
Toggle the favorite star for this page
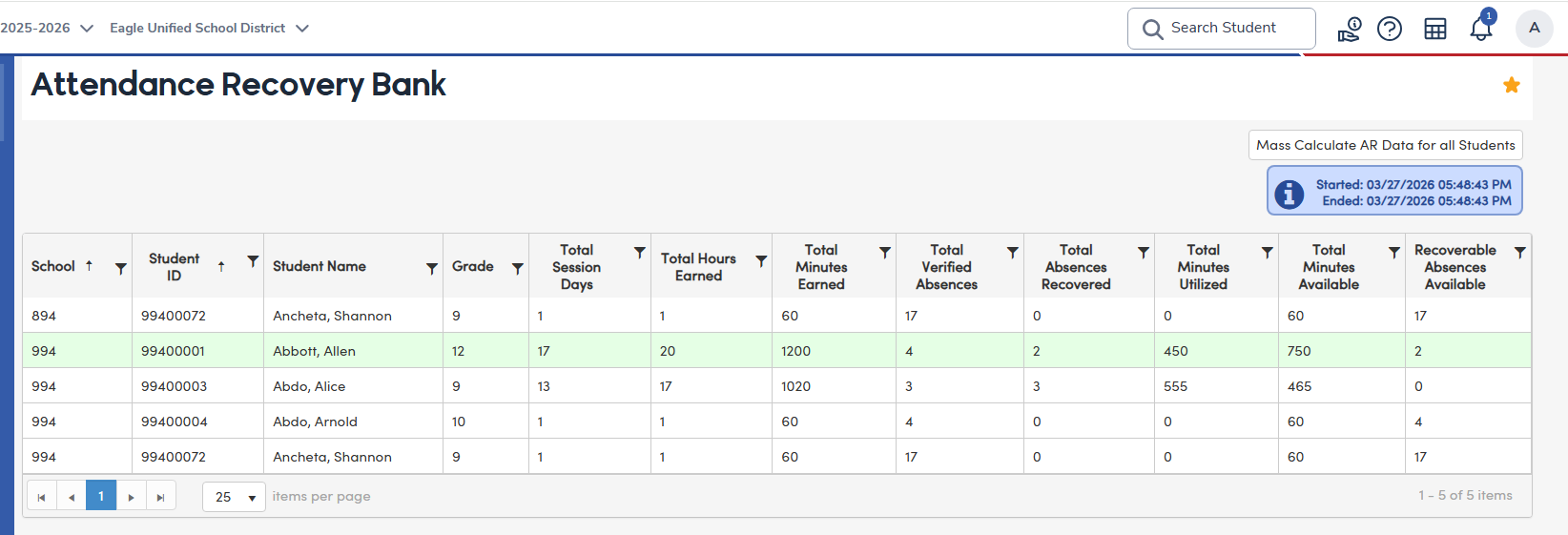1512,85
